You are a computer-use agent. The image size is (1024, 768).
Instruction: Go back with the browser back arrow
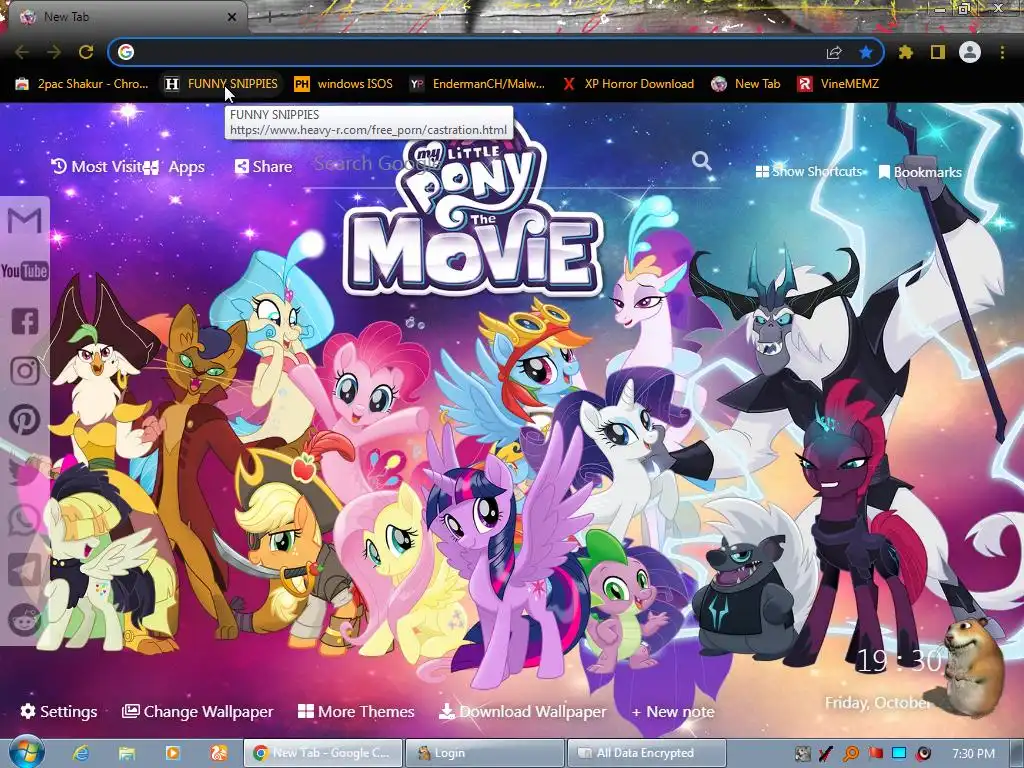click(x=22, y=52)
